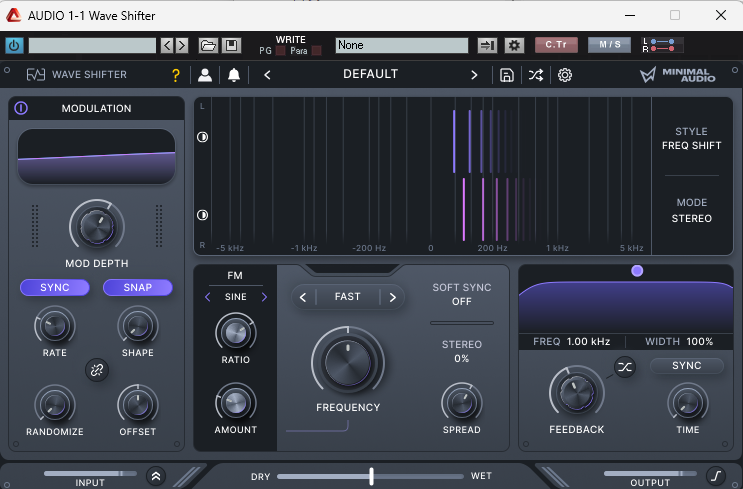Click the Mod Depth knob
Image resolution: width=743 pixels, height=489 pixels.
click(x=97, y=226)
